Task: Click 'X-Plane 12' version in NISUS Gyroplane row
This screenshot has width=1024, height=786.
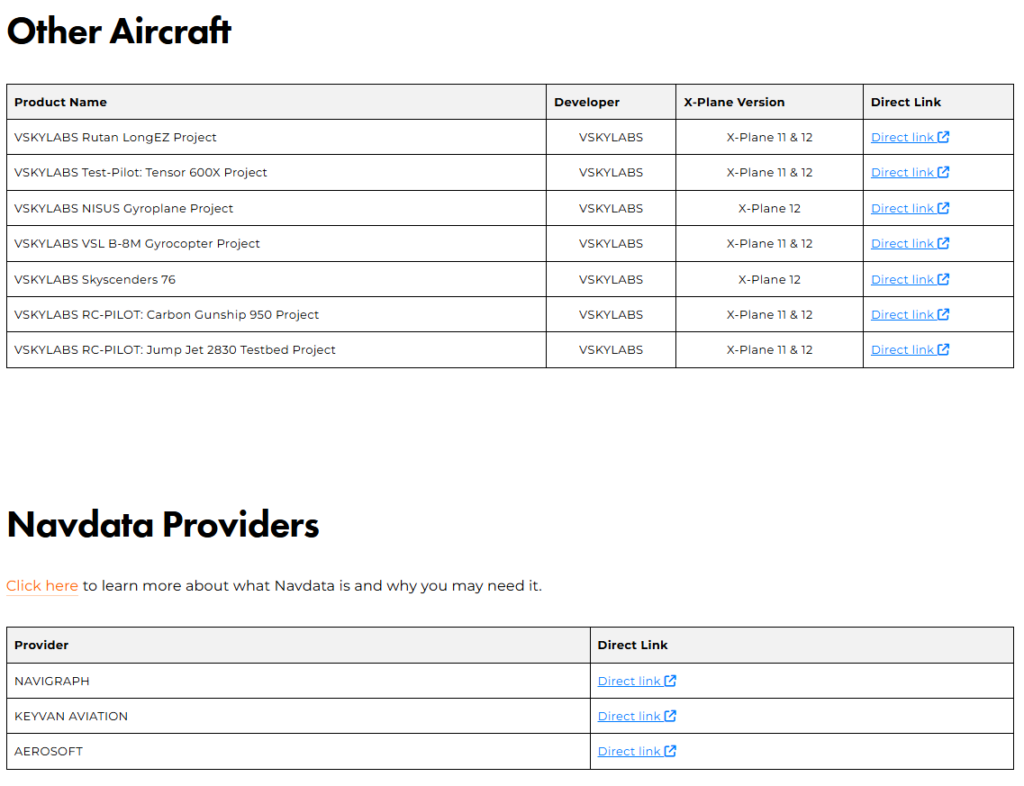Action: [769, 208]
